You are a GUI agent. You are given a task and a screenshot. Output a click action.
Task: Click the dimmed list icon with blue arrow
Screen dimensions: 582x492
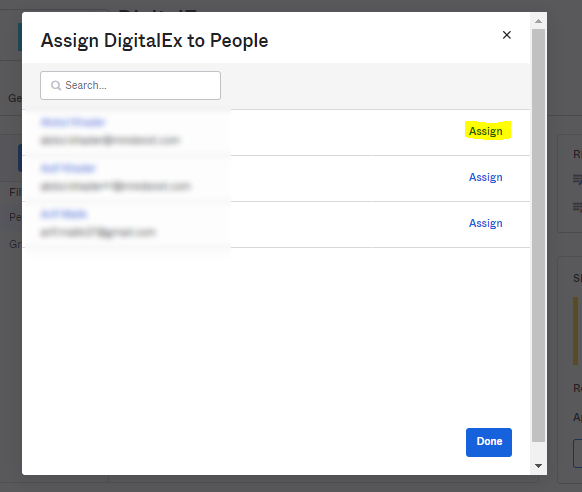pos(578,180)
